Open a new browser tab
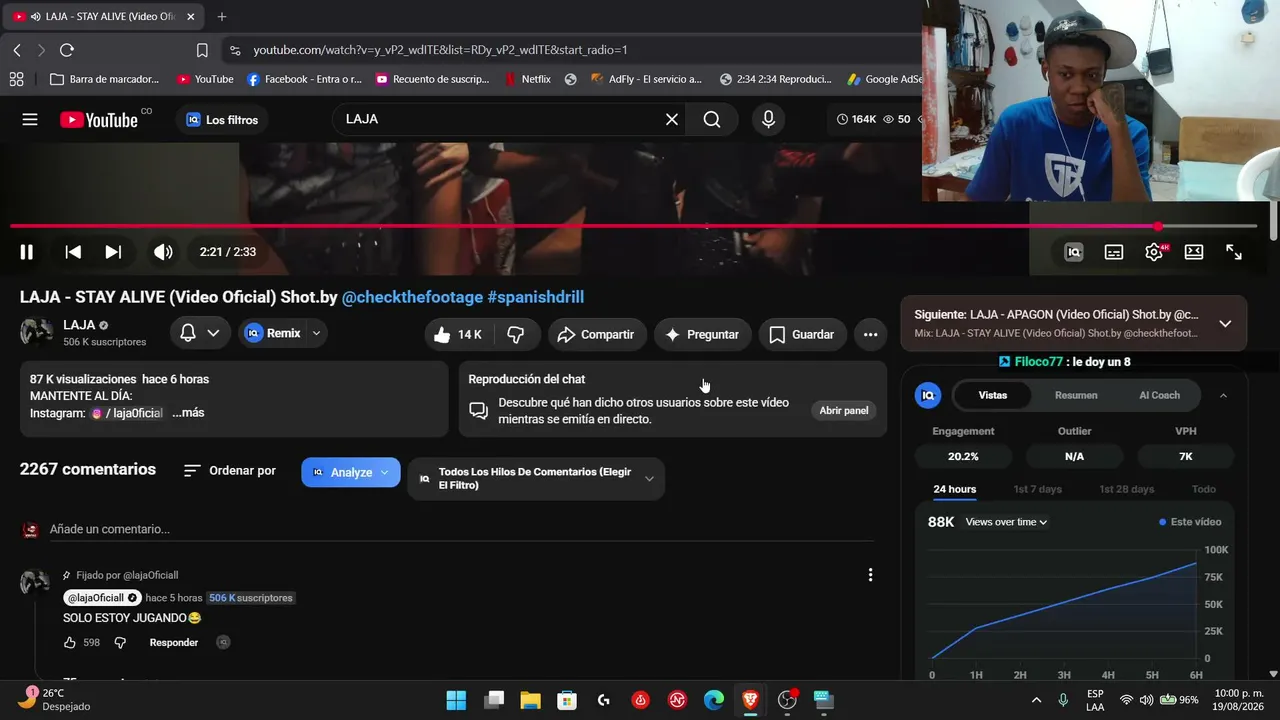The height and width of the screenshot is (720, 1280). pyautogui.click(x=222, y=16)
